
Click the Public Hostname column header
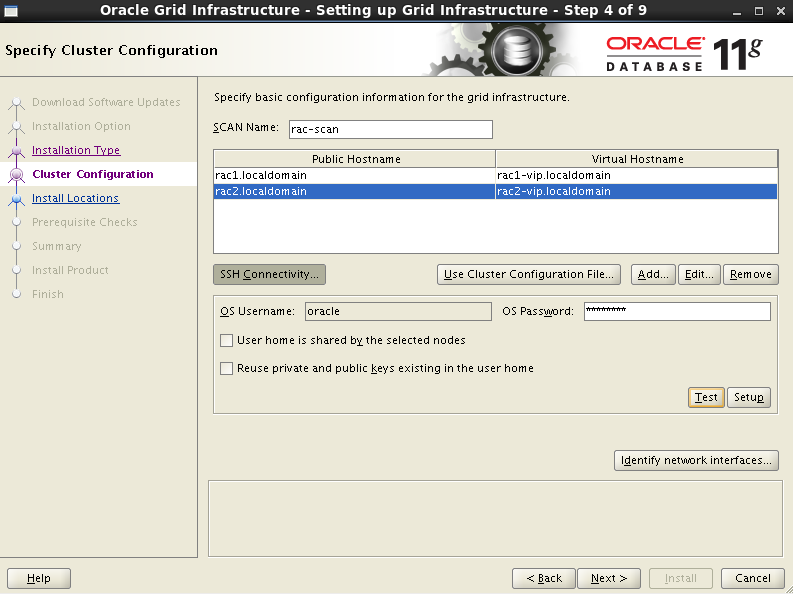point(355,159)
